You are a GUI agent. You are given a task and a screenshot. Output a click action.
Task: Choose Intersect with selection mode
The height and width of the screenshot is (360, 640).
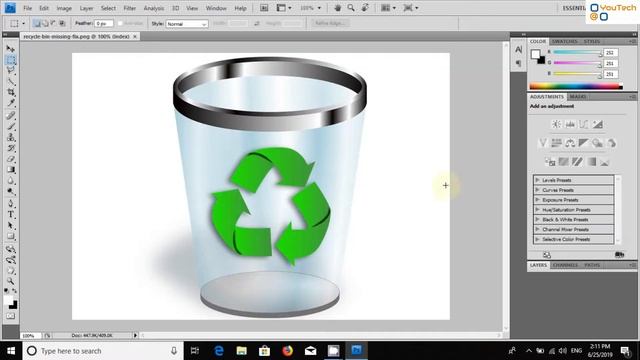pyautogui.click(x=62, y=23)
